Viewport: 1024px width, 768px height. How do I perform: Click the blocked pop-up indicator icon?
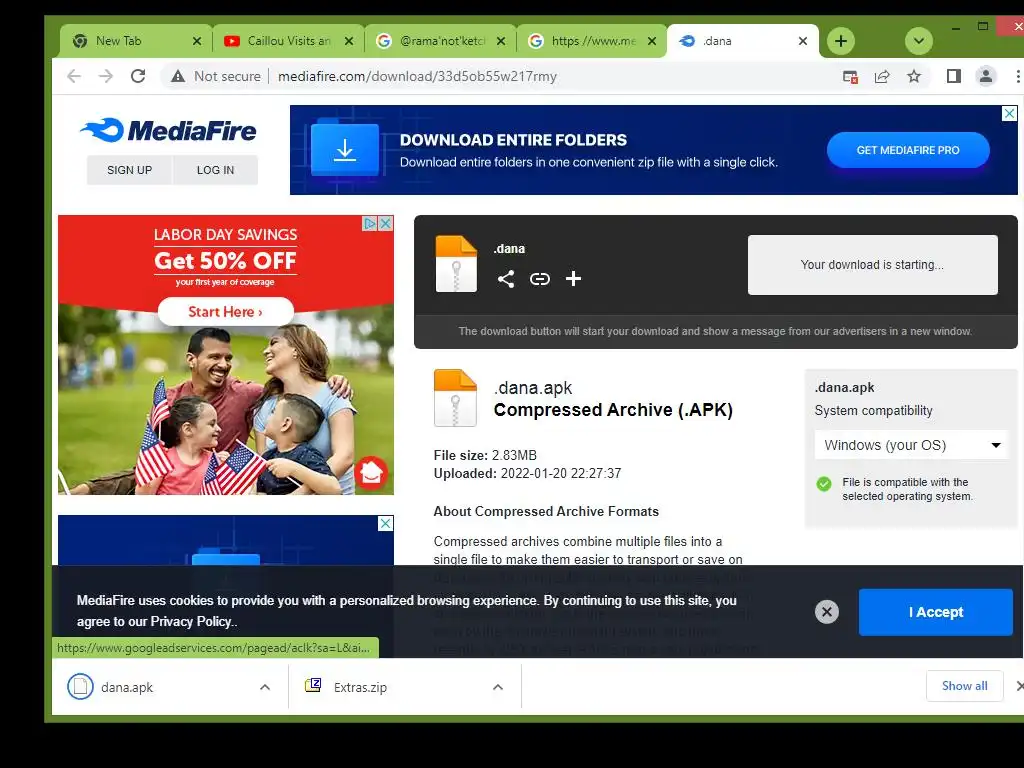[850, 76]
